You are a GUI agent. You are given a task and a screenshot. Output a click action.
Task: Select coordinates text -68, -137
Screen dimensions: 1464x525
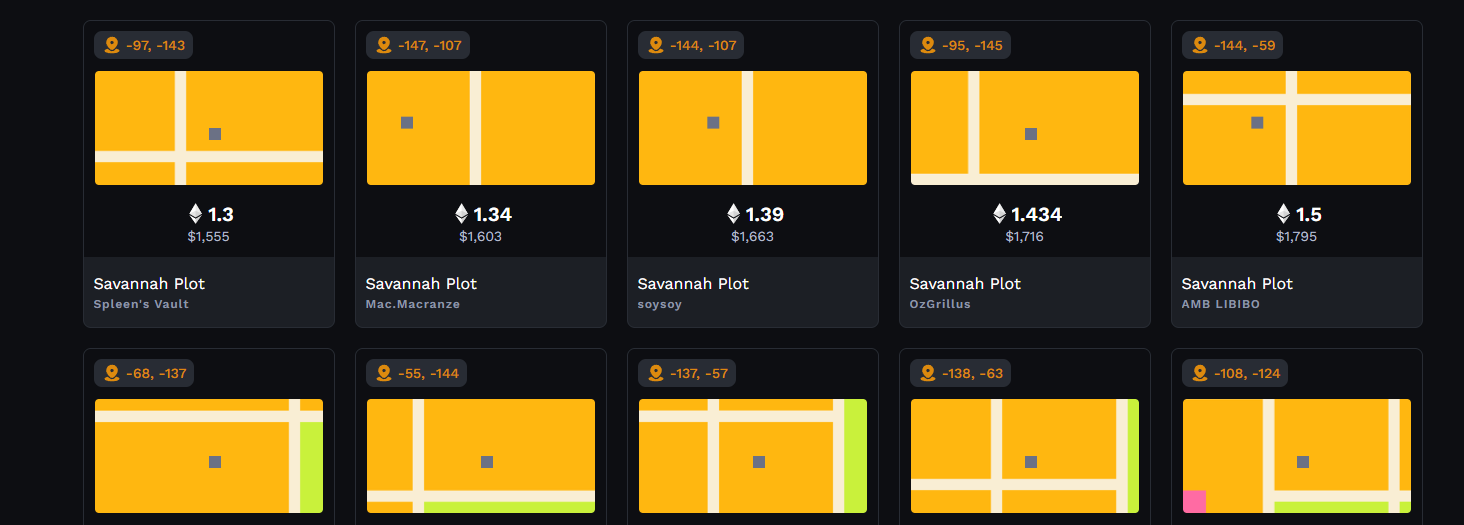point(157,373)
